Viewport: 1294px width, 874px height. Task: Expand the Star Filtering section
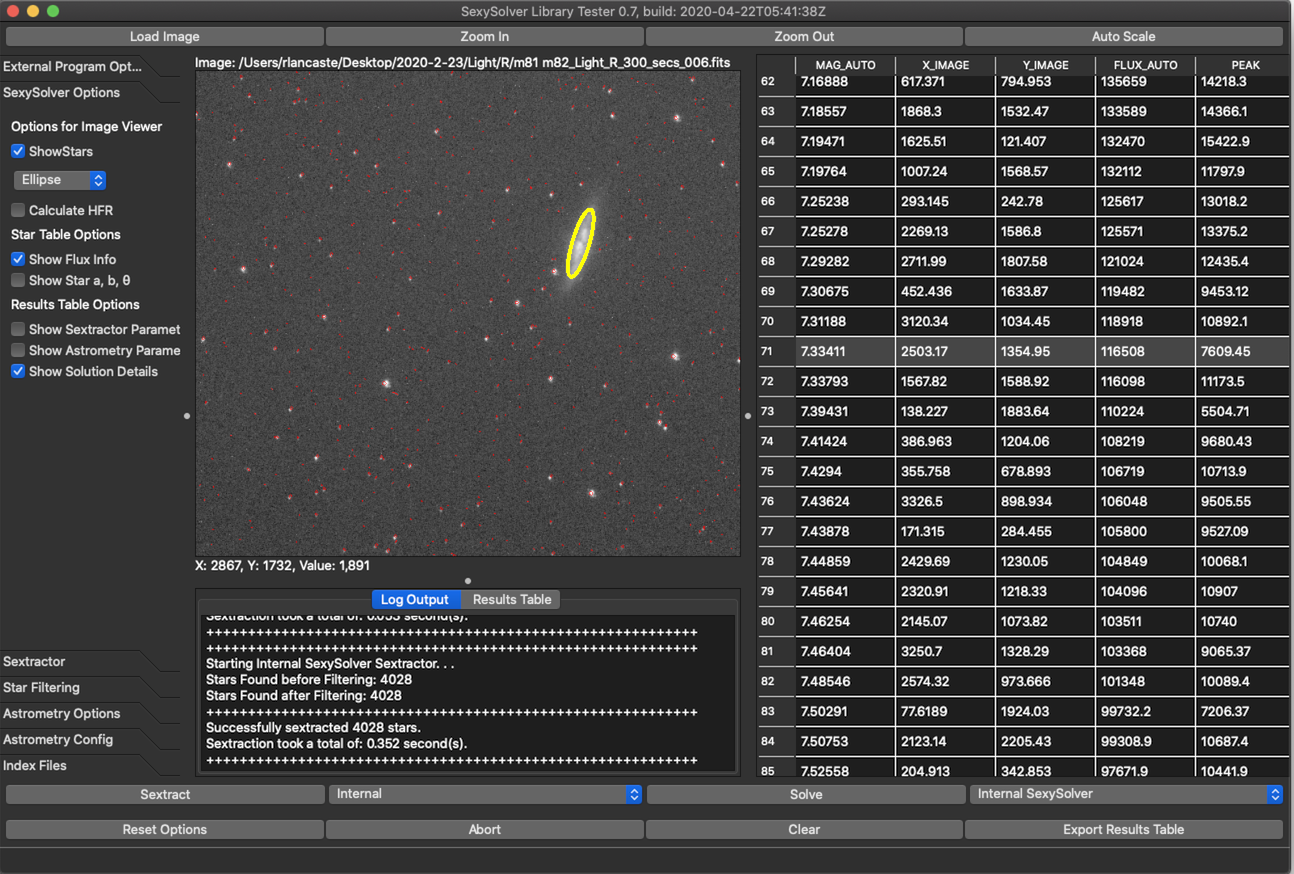click(x=42, y=687)
